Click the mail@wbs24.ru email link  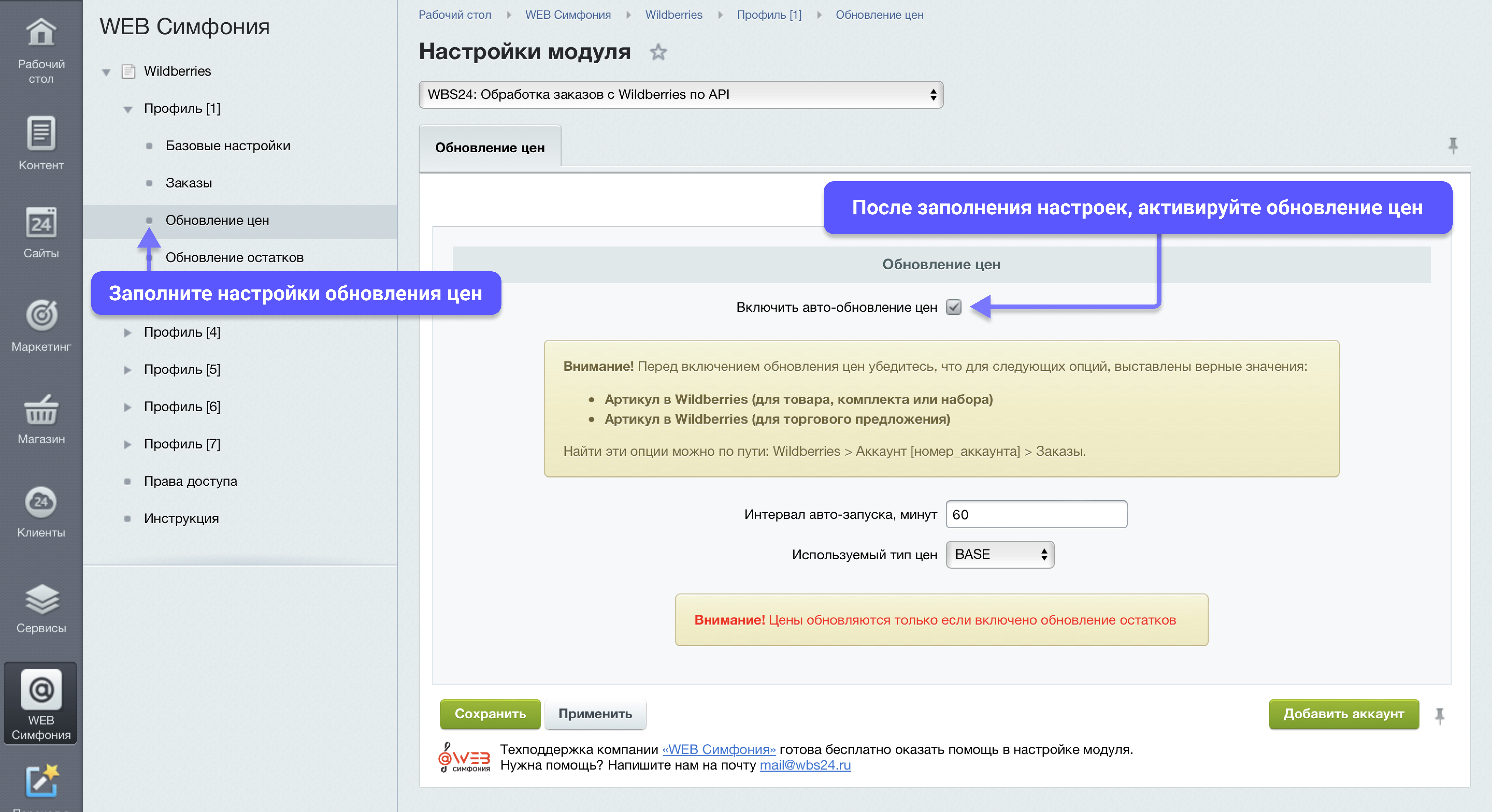[x=805, y=765]
